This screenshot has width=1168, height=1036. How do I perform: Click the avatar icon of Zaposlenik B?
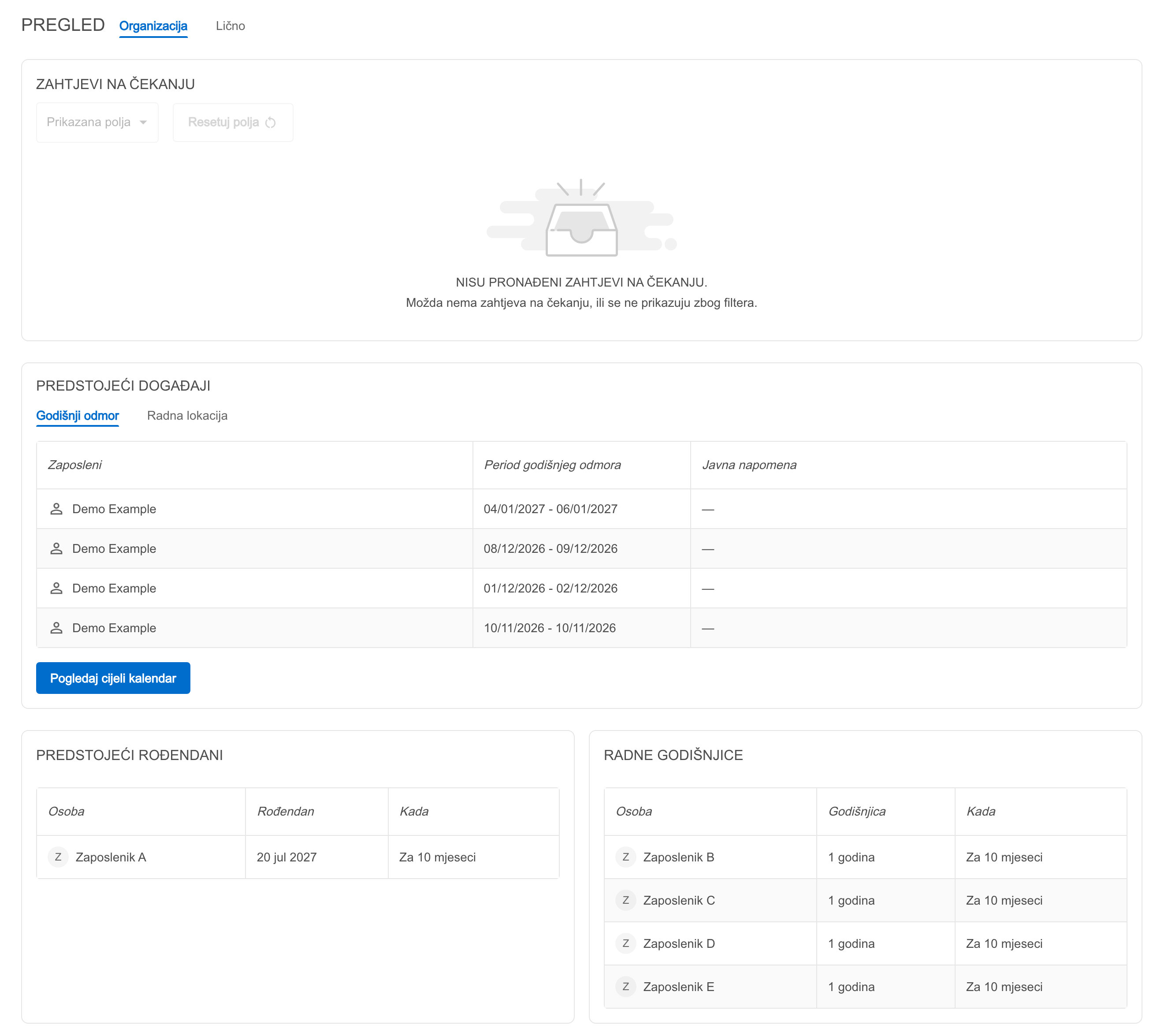coord(626,857)
